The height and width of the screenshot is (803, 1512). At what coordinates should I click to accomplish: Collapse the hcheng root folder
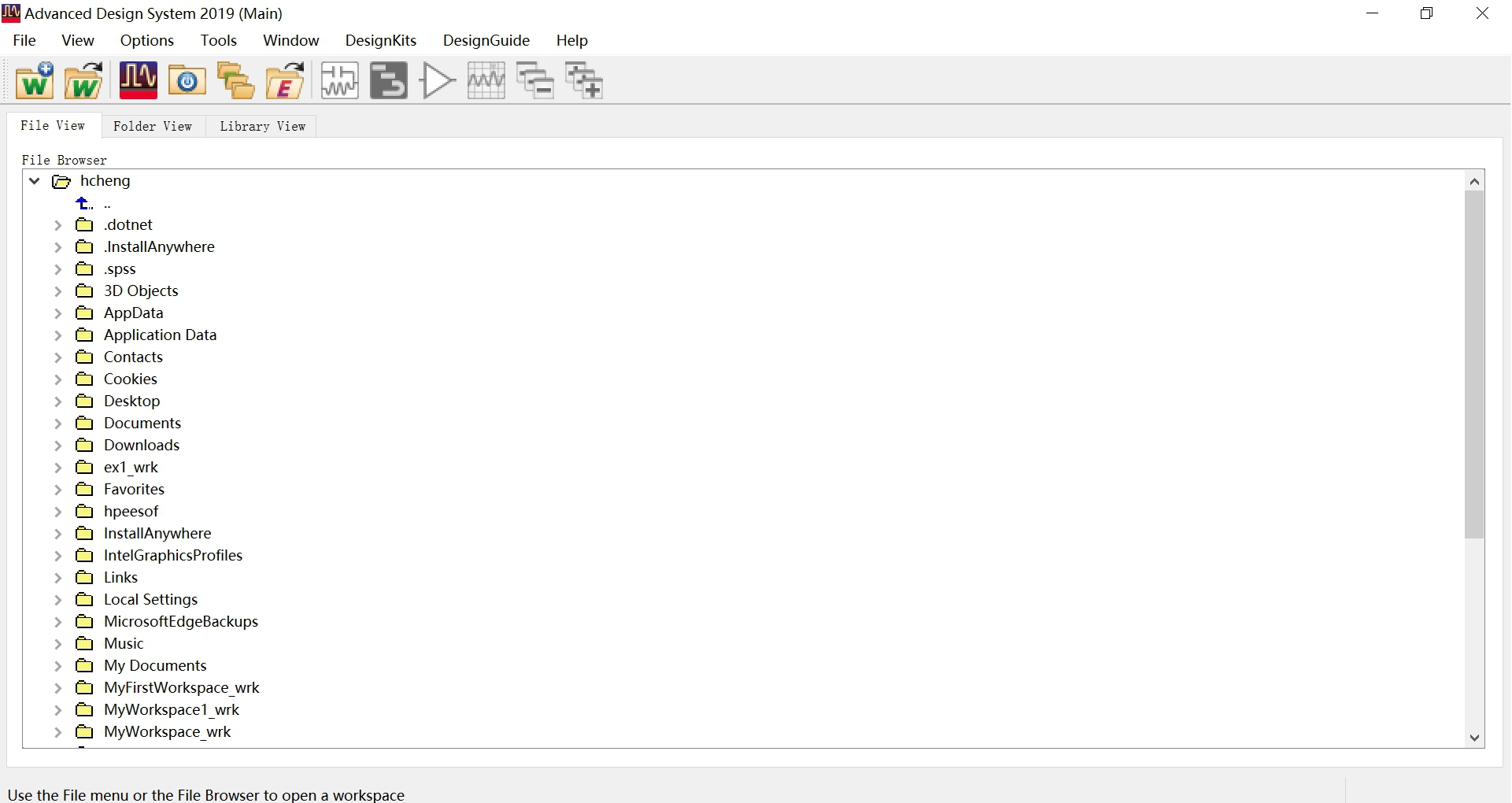point(35,181)
